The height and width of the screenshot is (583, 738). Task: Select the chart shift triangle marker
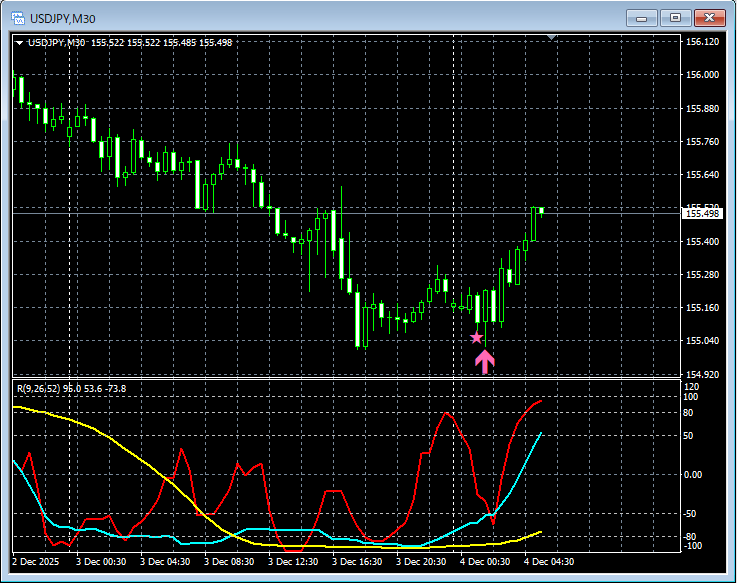(x=552, y=37)
